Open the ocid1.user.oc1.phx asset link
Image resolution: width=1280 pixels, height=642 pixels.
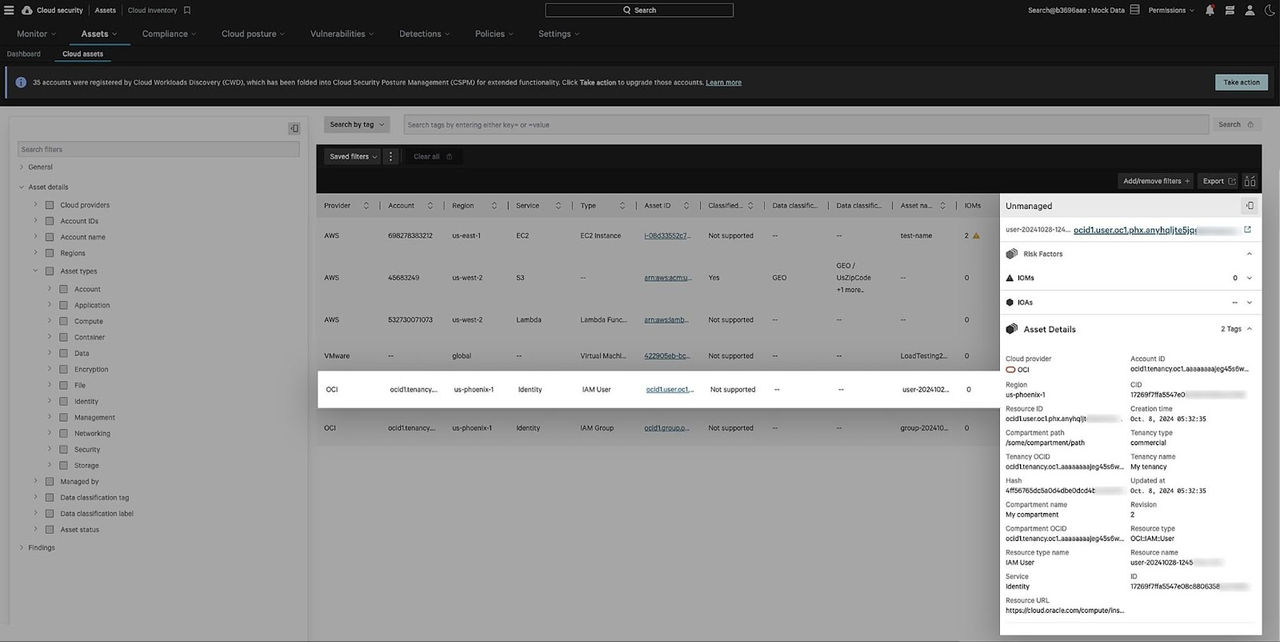(x=1134, y=230)
